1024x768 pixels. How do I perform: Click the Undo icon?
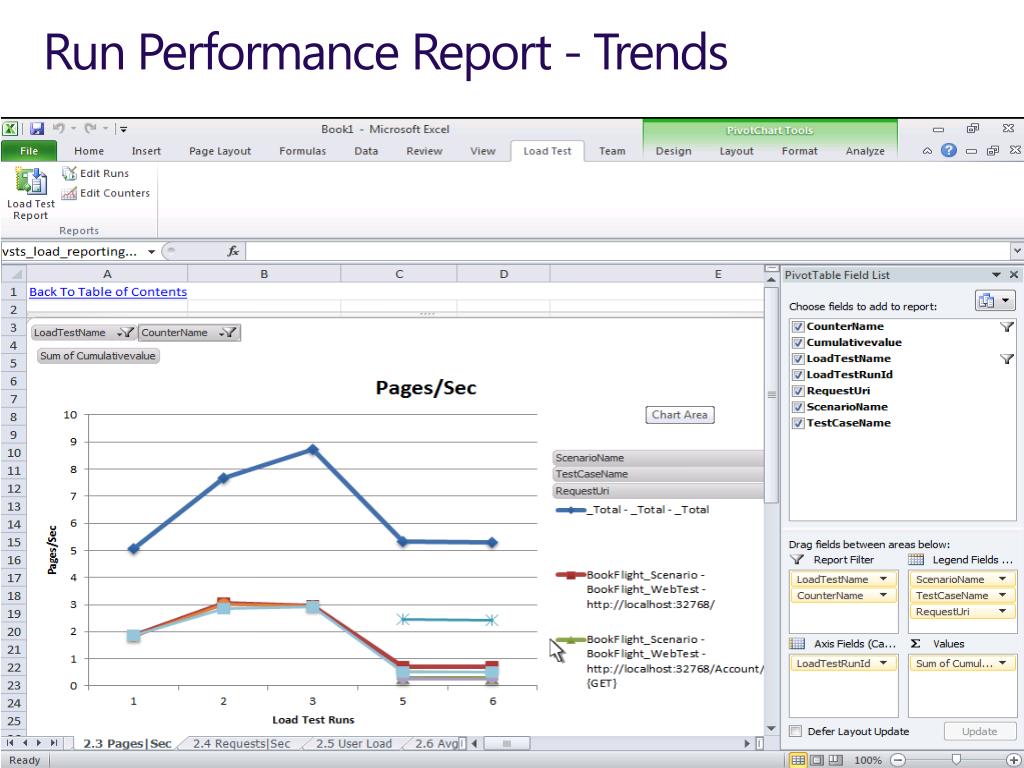click(59, 129)
